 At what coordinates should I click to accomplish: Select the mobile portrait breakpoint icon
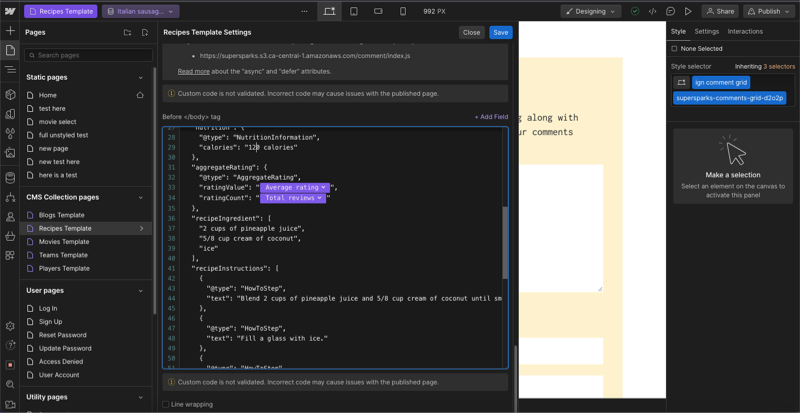point(403,11)
